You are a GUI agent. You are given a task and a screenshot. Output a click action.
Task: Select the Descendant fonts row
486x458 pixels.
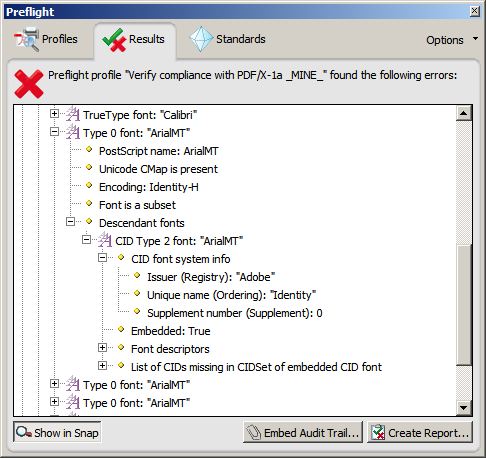coord(142,223)
